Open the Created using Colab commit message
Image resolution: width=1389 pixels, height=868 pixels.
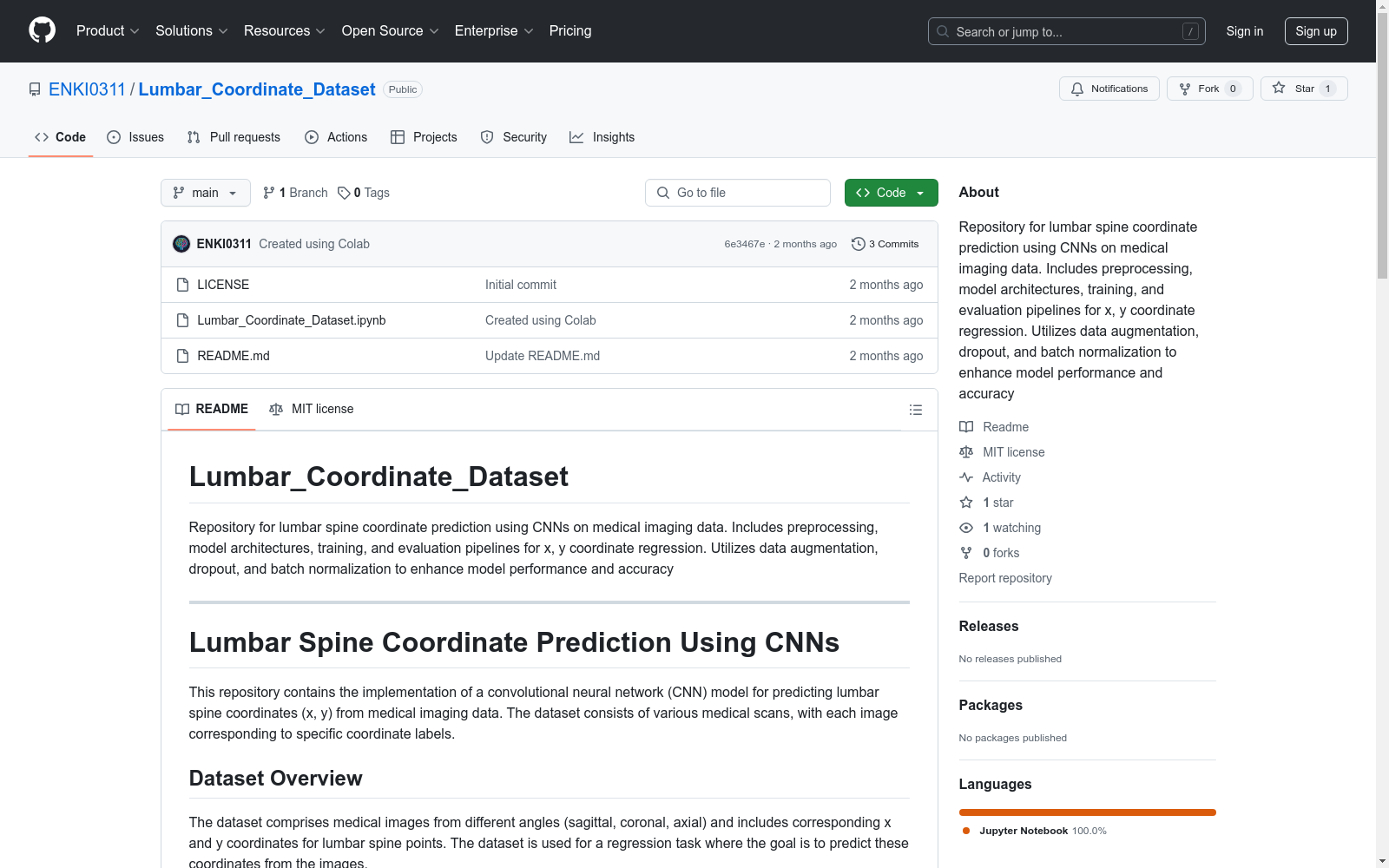314,244
